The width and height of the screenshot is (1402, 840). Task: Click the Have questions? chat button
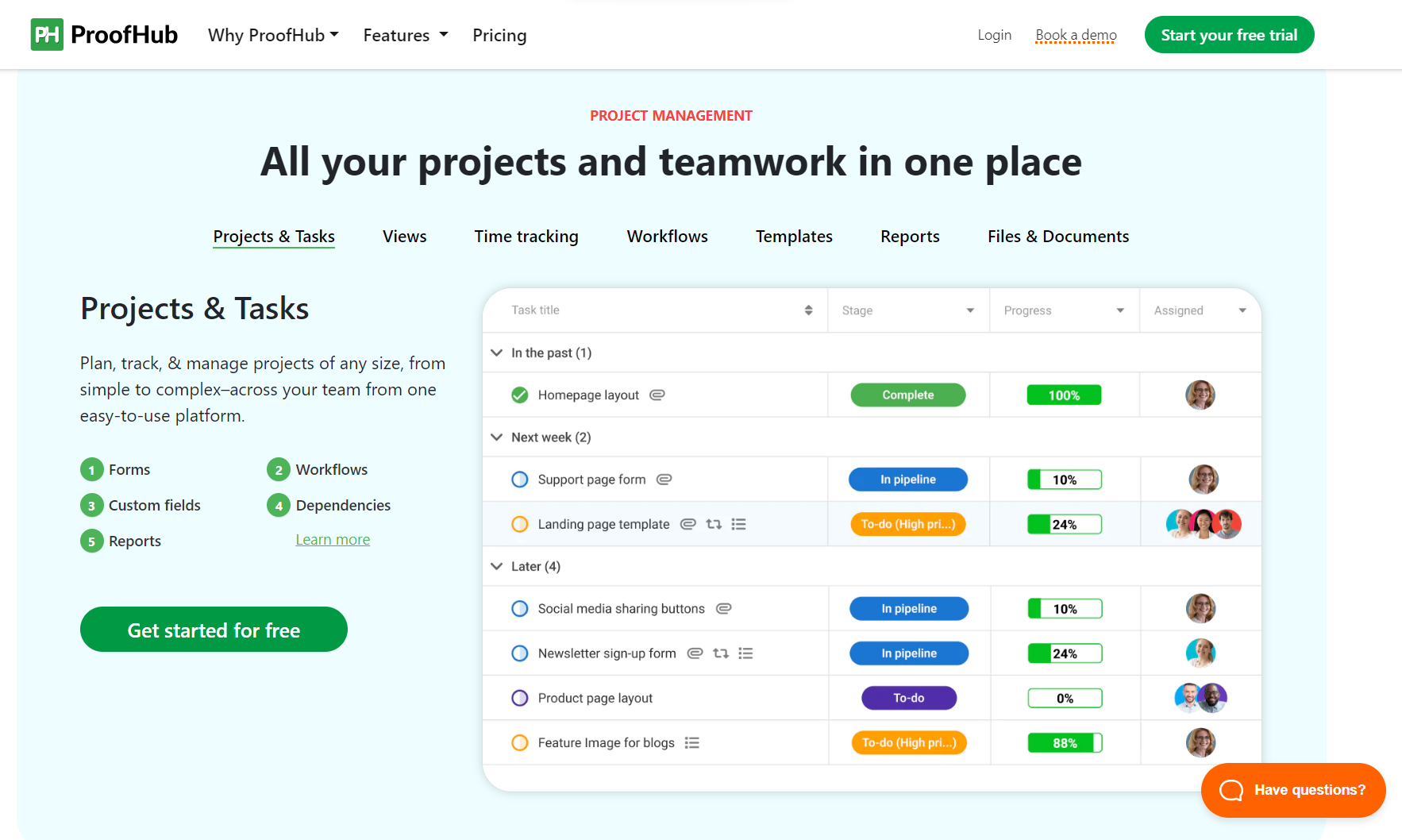click(x=1293, y=790)
